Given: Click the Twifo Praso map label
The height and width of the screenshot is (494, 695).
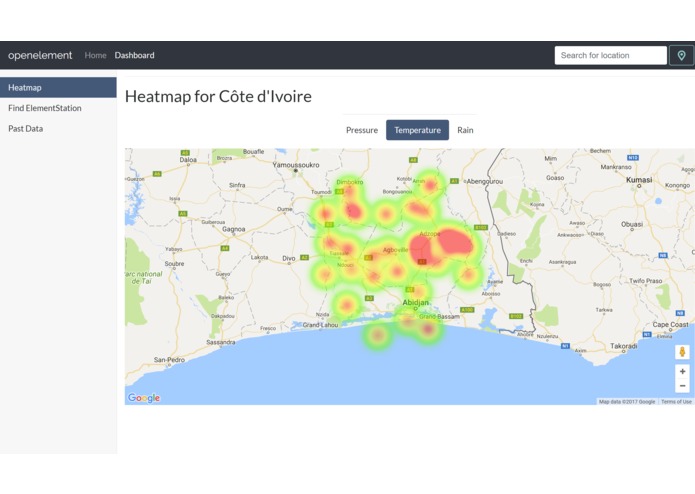Looking at the screenshot, I should [x=645, y=281].
